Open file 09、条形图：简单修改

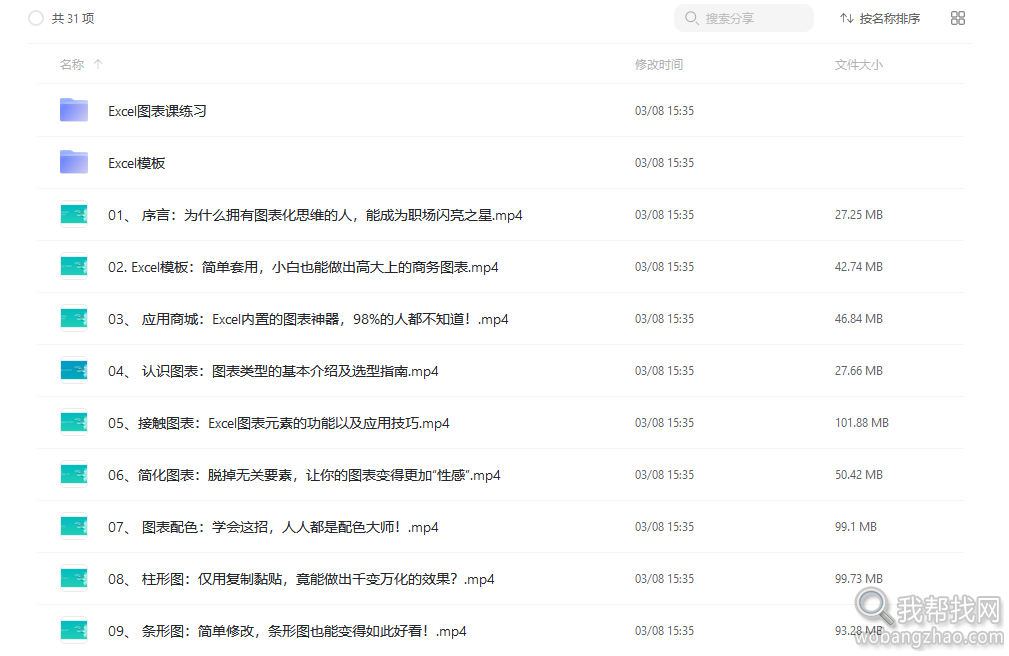[x=287, y=631]
